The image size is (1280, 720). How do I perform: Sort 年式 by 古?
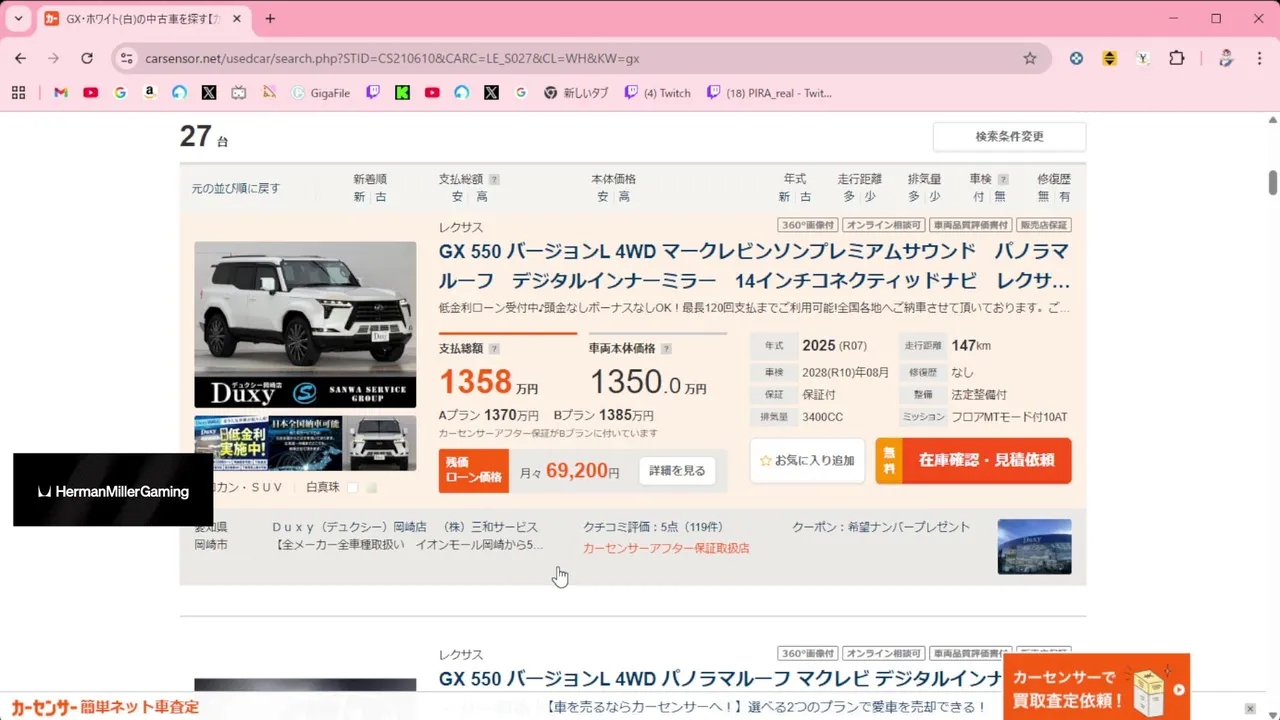point(806,197)
